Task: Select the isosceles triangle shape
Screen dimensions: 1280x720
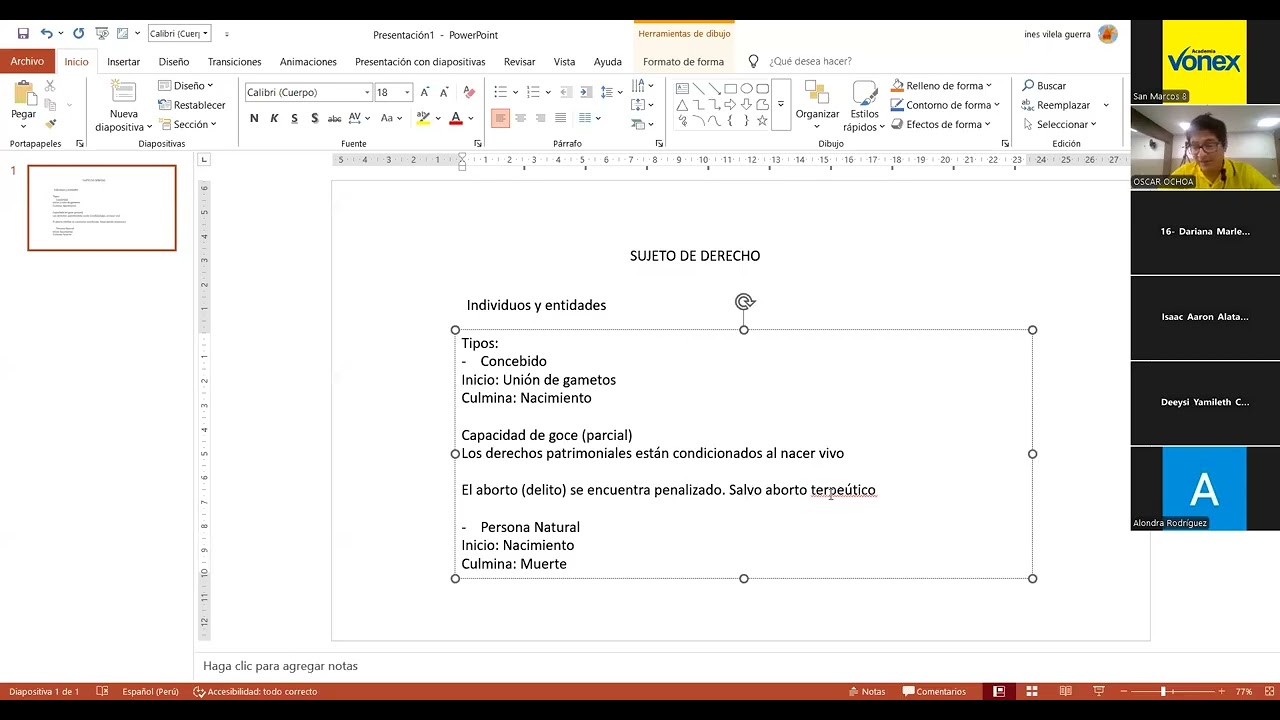Action: coord(682,105)
